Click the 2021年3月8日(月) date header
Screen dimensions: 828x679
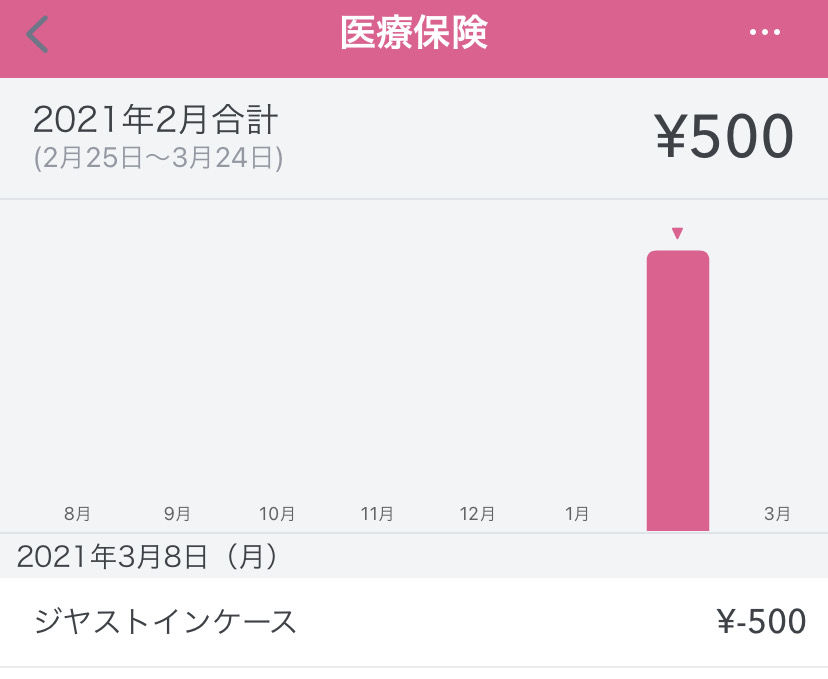(x=147, y=557)
